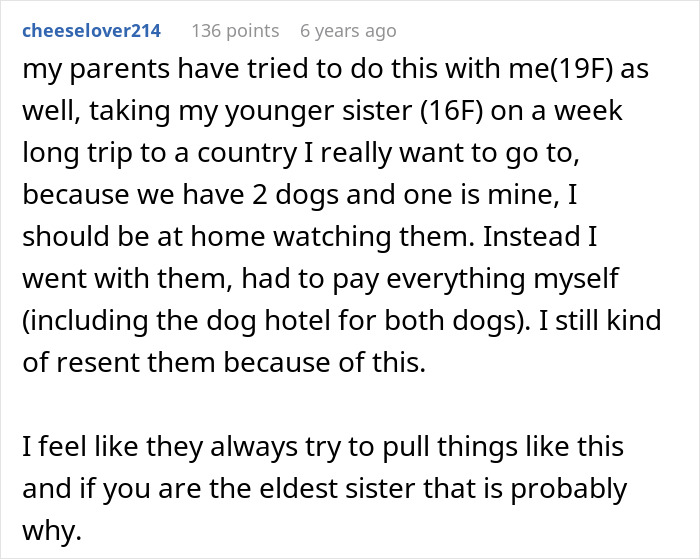Click the 6 years ago timestamp

pyautogui.click(x=348, y=31)
